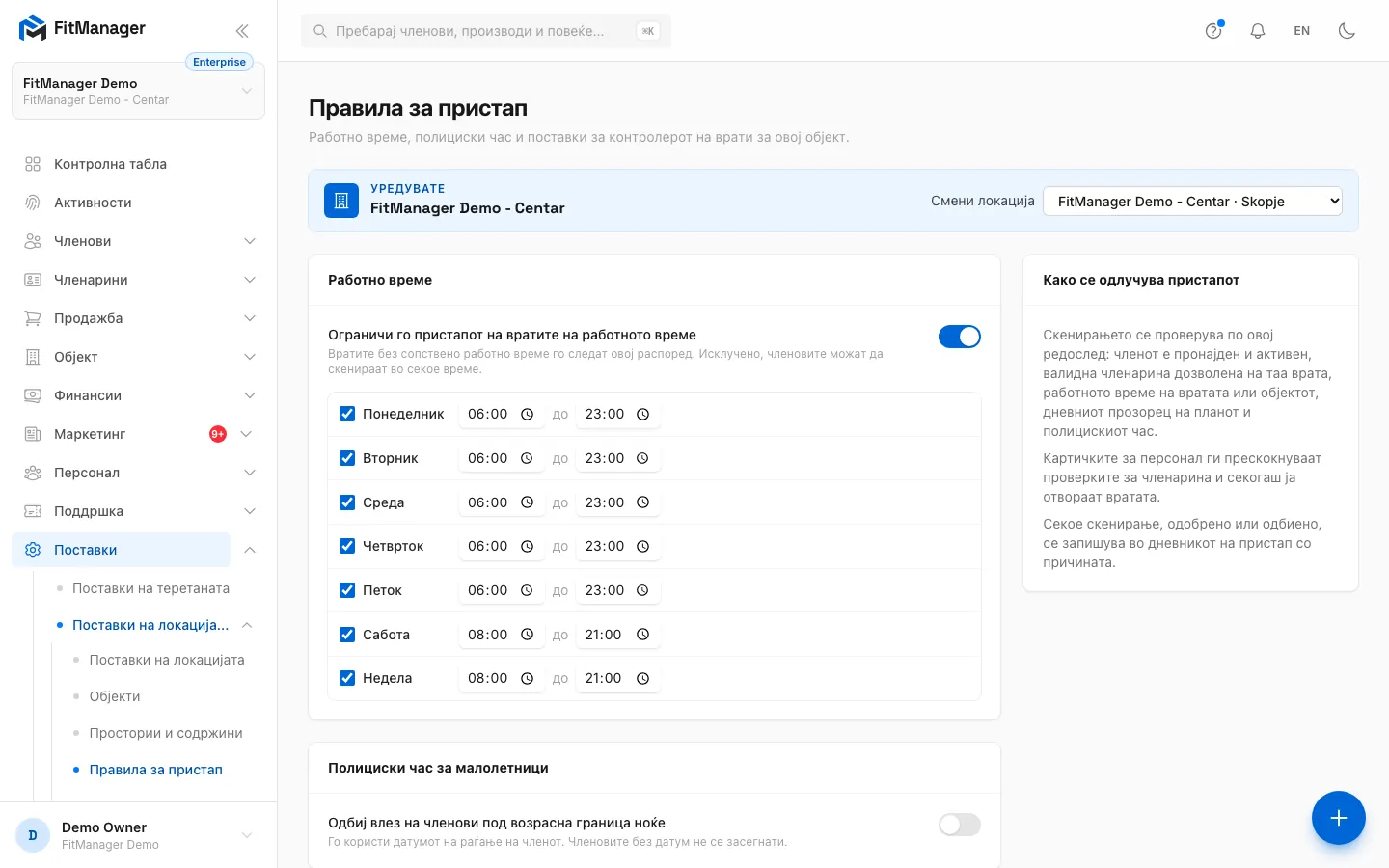The image size is (1389, 868).
Task: Open Monday start time clock picker
Action: (x=527, y=414)
